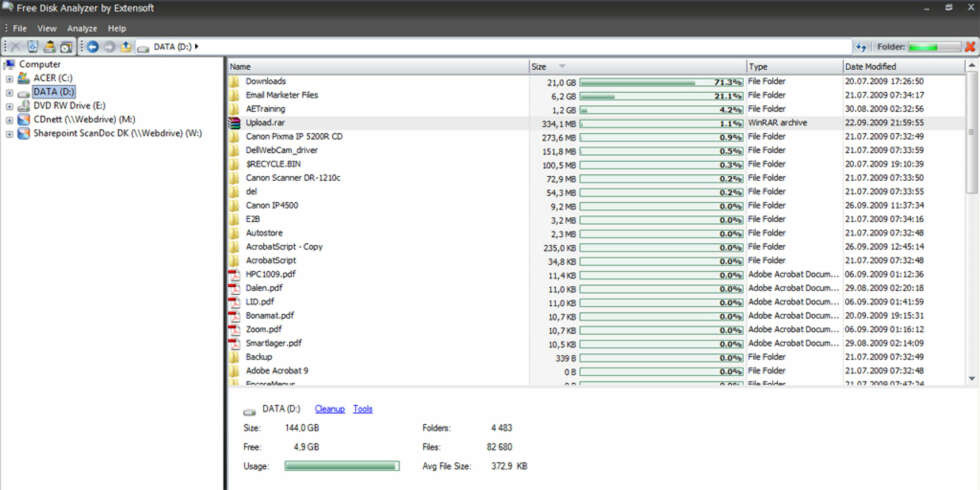Select the Canon IP4500 folder name

271,205
